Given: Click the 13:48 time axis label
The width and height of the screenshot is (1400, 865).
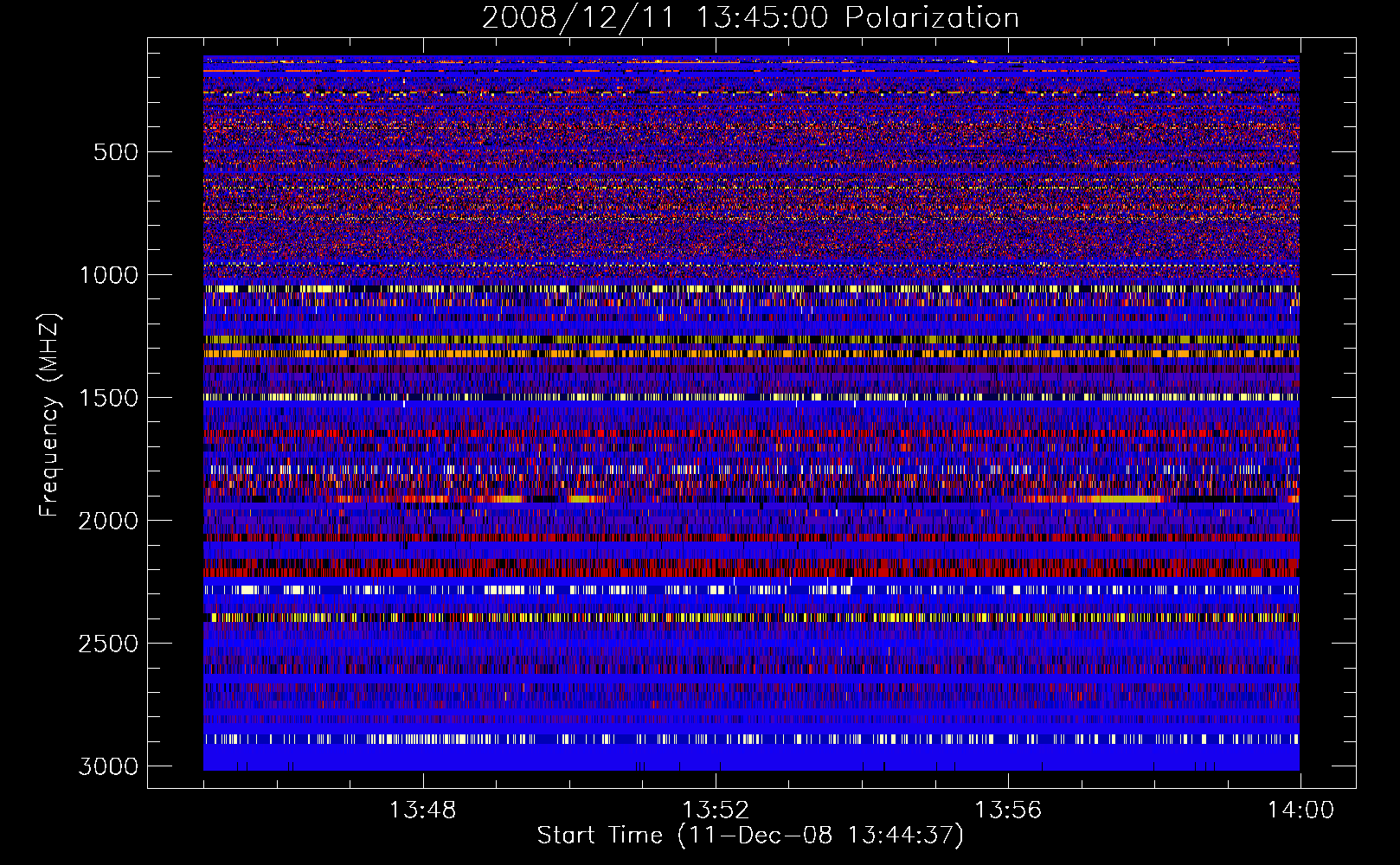Looking at the screenshot, I should pos(422,811).
